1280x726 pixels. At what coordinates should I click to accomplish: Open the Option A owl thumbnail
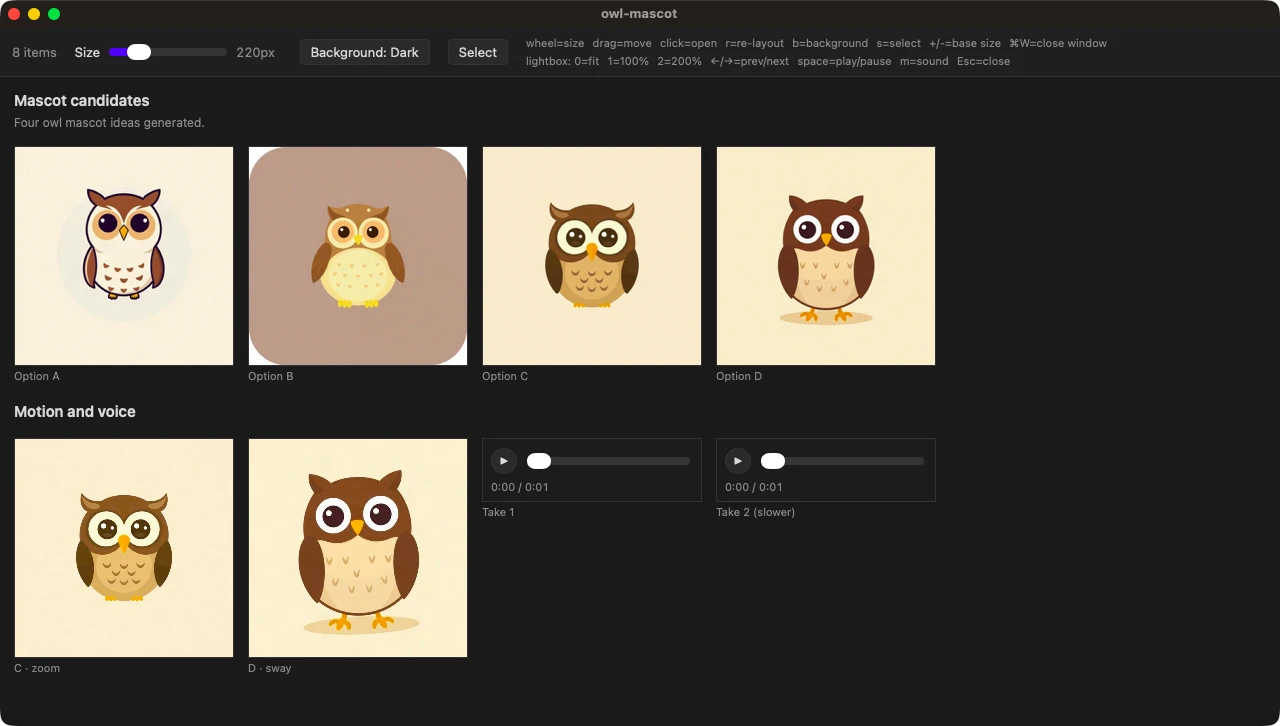pos(124,256)
